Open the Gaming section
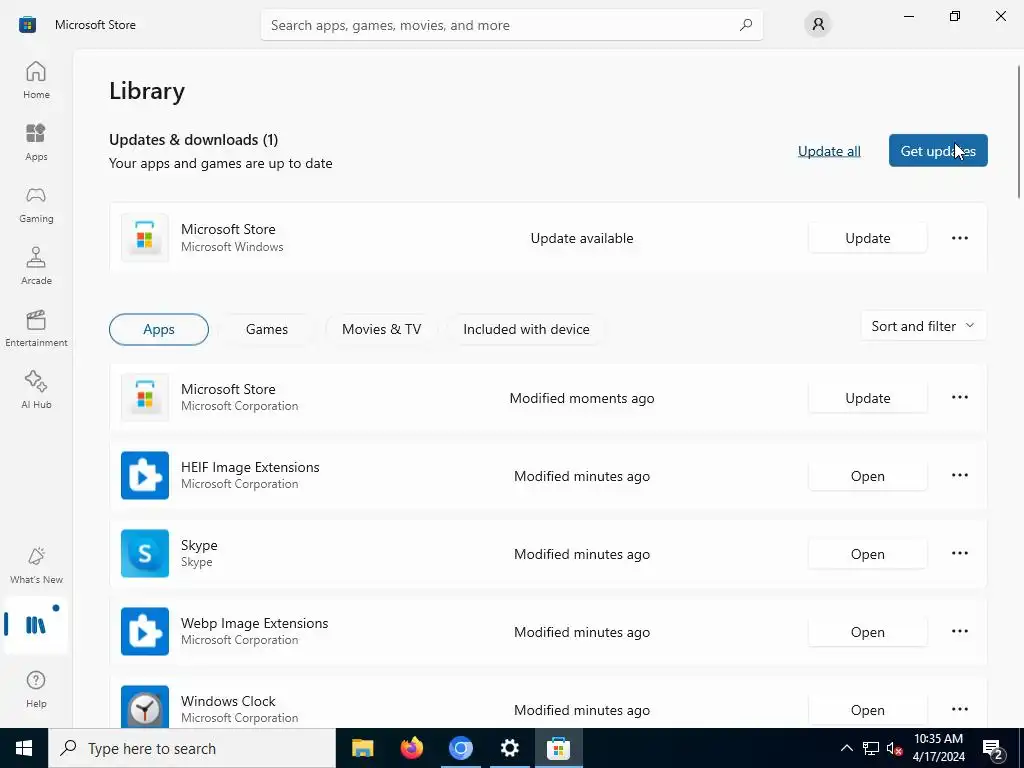 36,204
